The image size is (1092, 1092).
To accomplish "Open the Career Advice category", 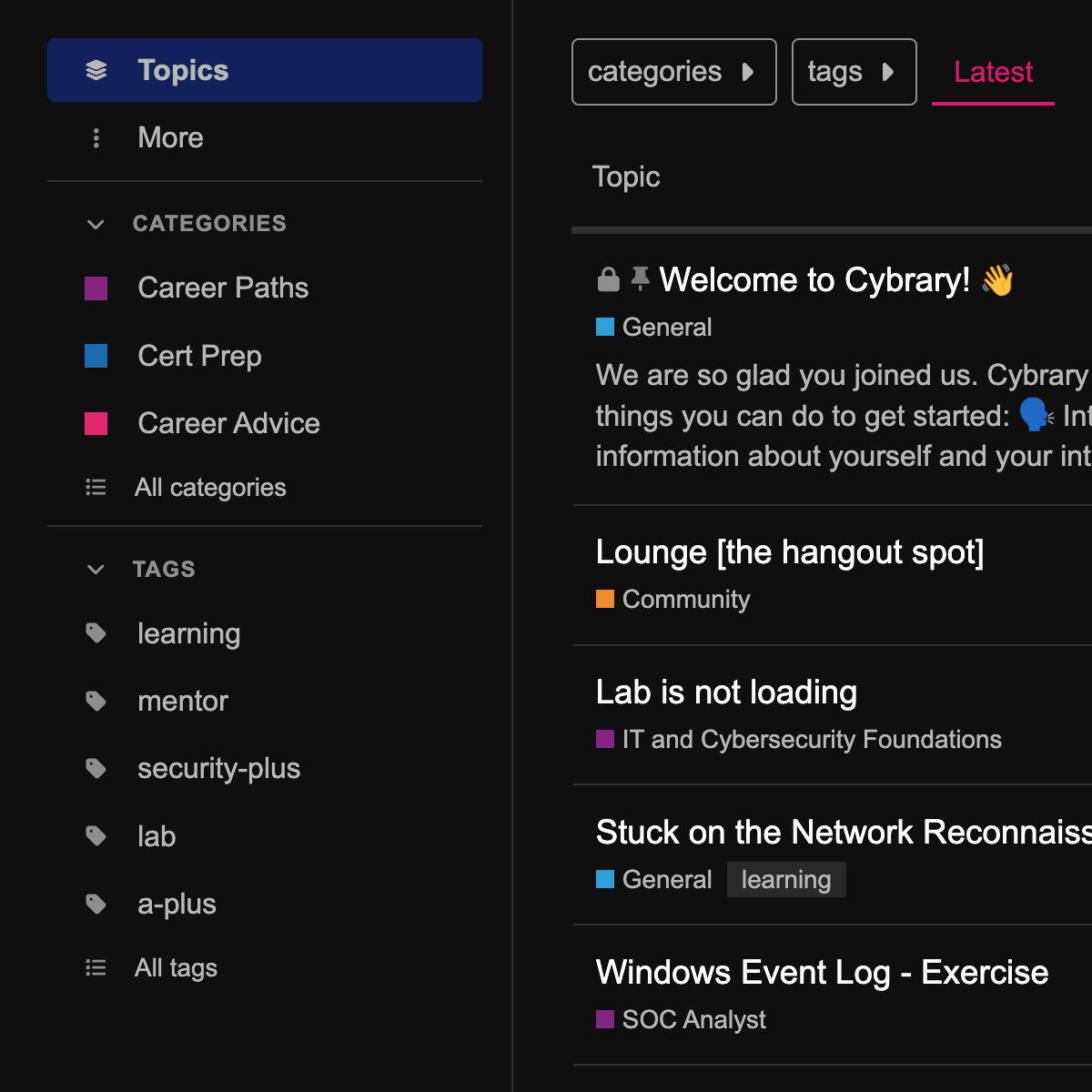I will [x=265, y=424].
